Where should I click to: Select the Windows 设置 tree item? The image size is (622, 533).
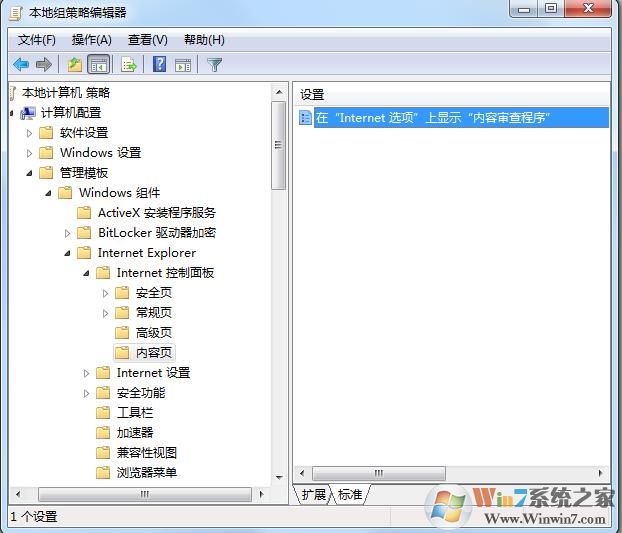pos(100,153)
